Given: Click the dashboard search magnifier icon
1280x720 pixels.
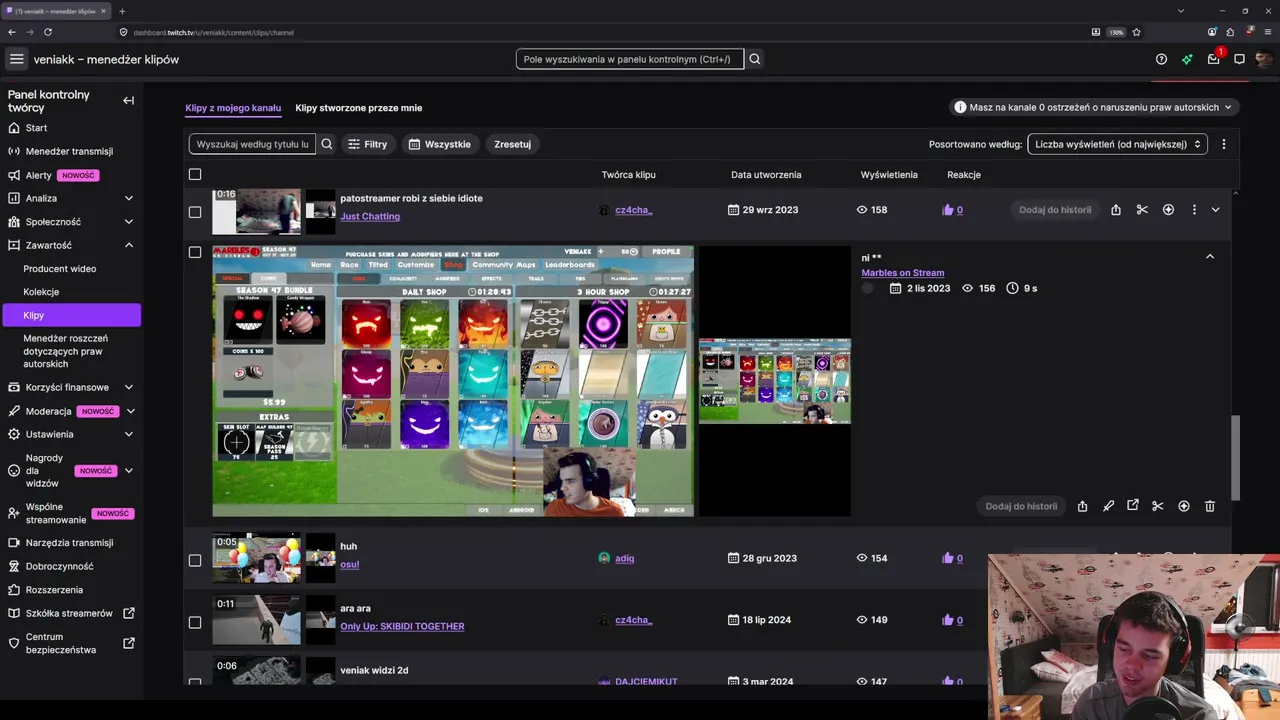Looking at the screenshot, I should (755, 59).
